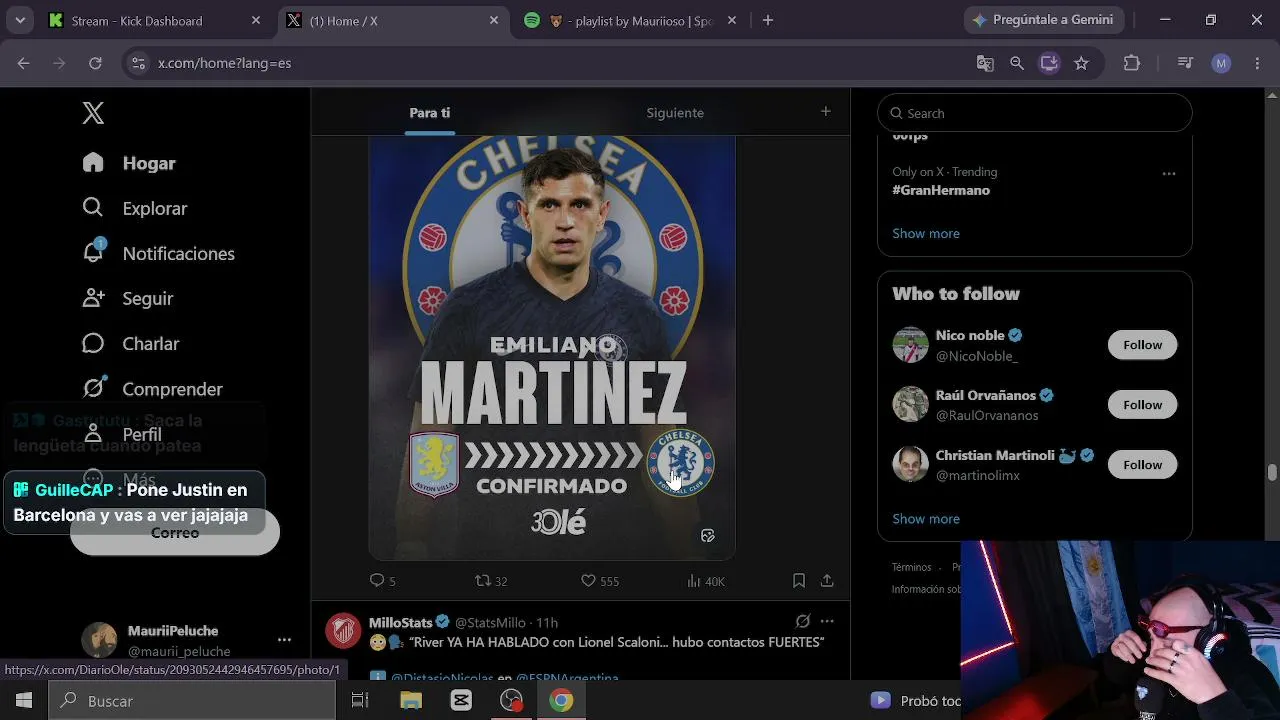Click the Grok icon on MilloStats post
This screenshot has width=1280, height=720.
[x=802, y=621]
